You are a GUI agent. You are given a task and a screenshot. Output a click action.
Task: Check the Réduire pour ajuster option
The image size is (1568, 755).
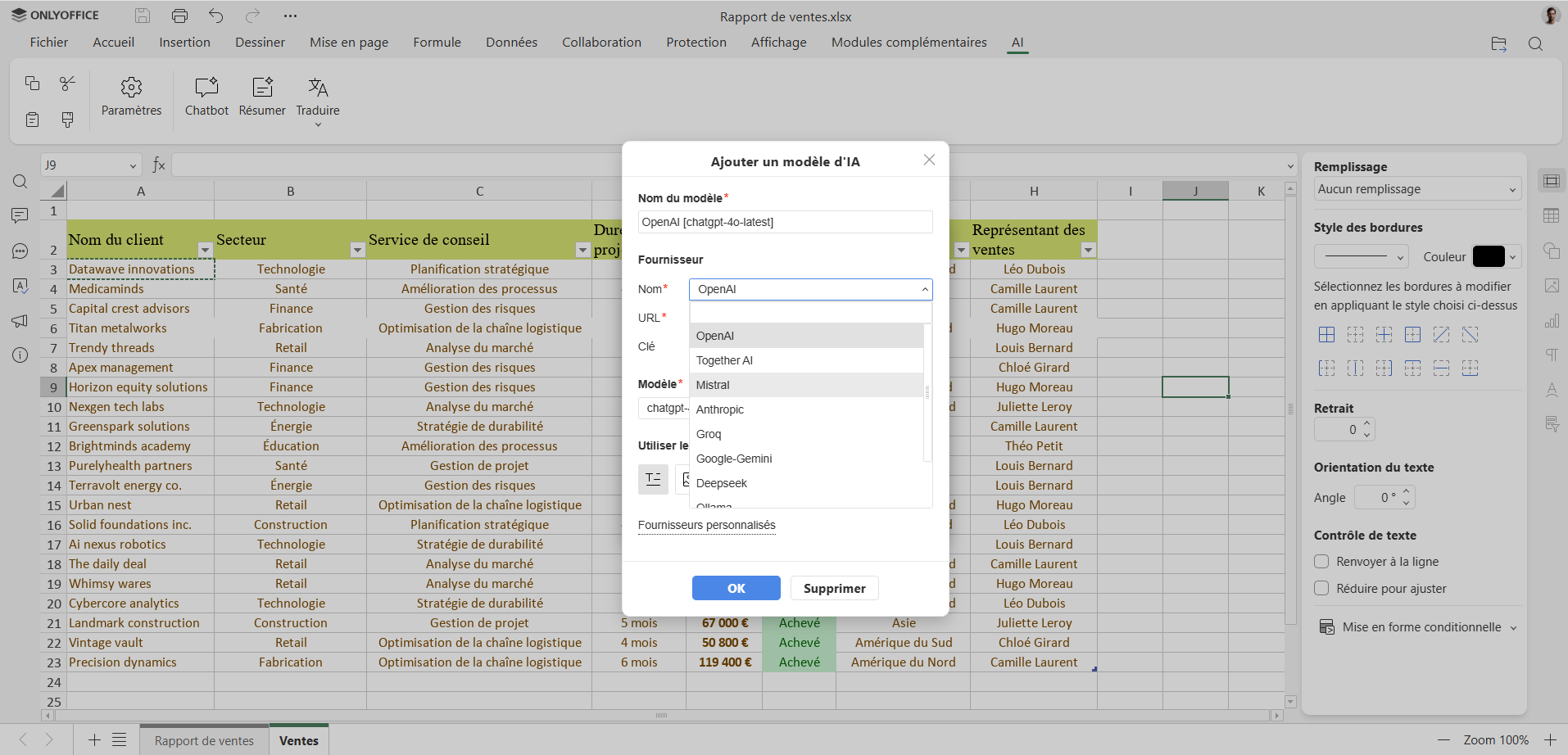(x=1321, y=589)
